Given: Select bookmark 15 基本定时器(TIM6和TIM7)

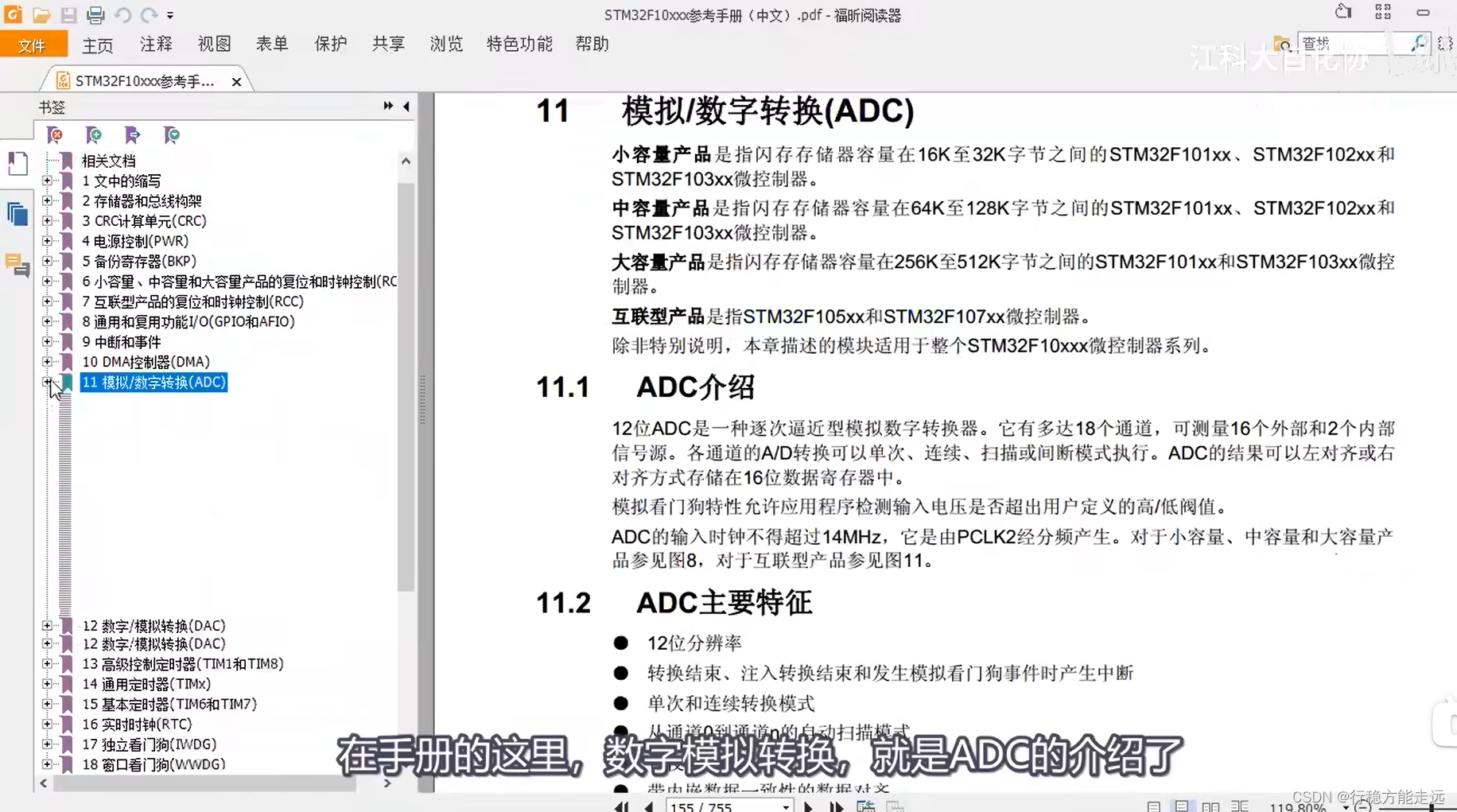Looking at the screenshot, I should pos(169,704).
